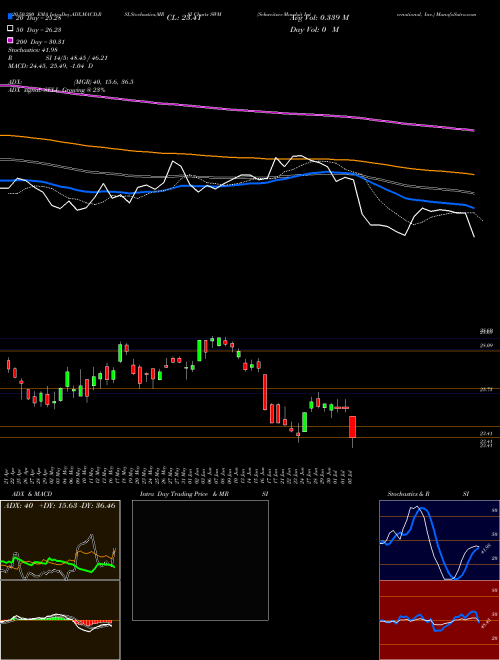The height and width of the screenshot is (660, 500).
Task: Click the white 50 Day legend swatch
Action: tap(10, 29)
